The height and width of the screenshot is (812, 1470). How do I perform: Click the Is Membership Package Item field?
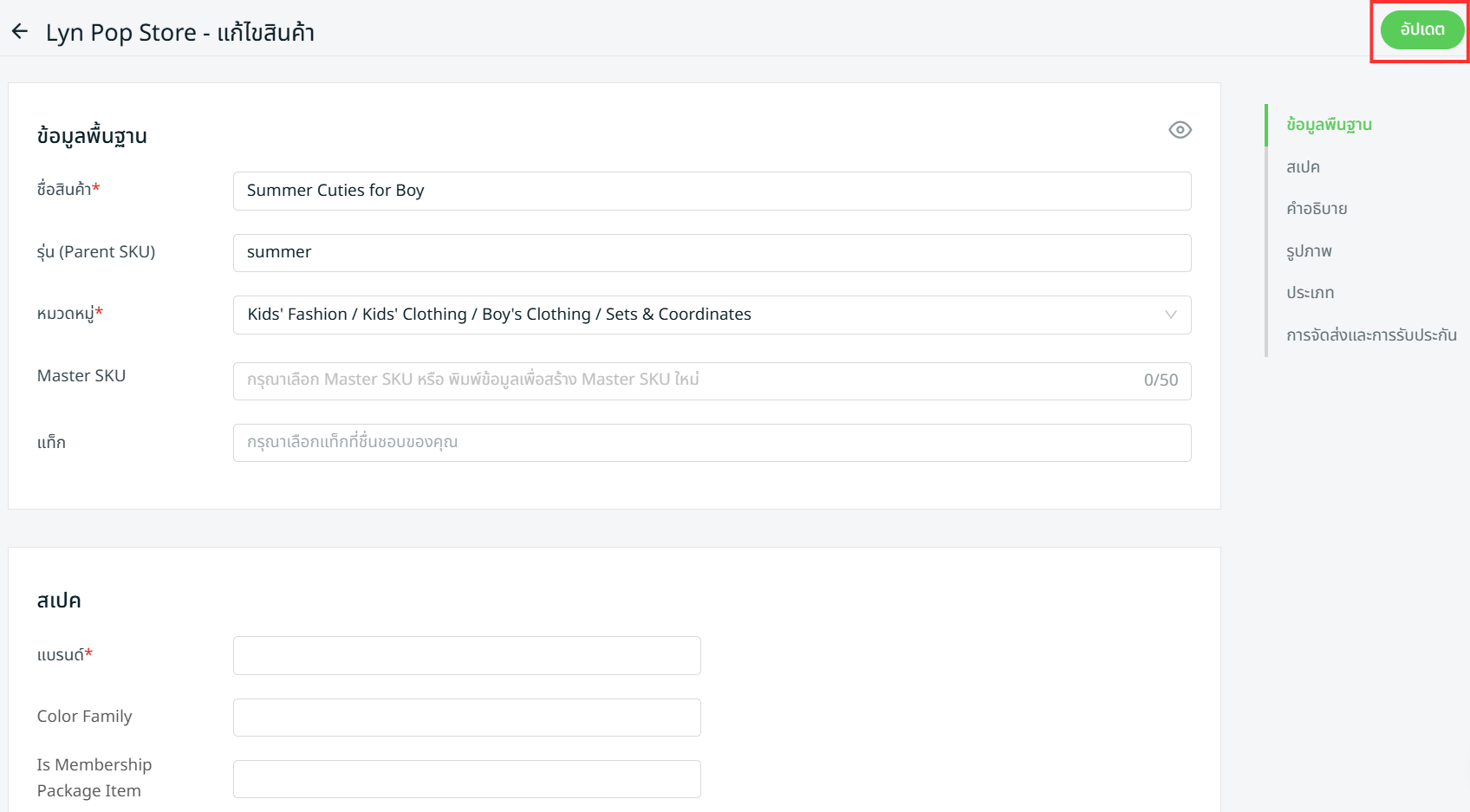pos(466,779)
